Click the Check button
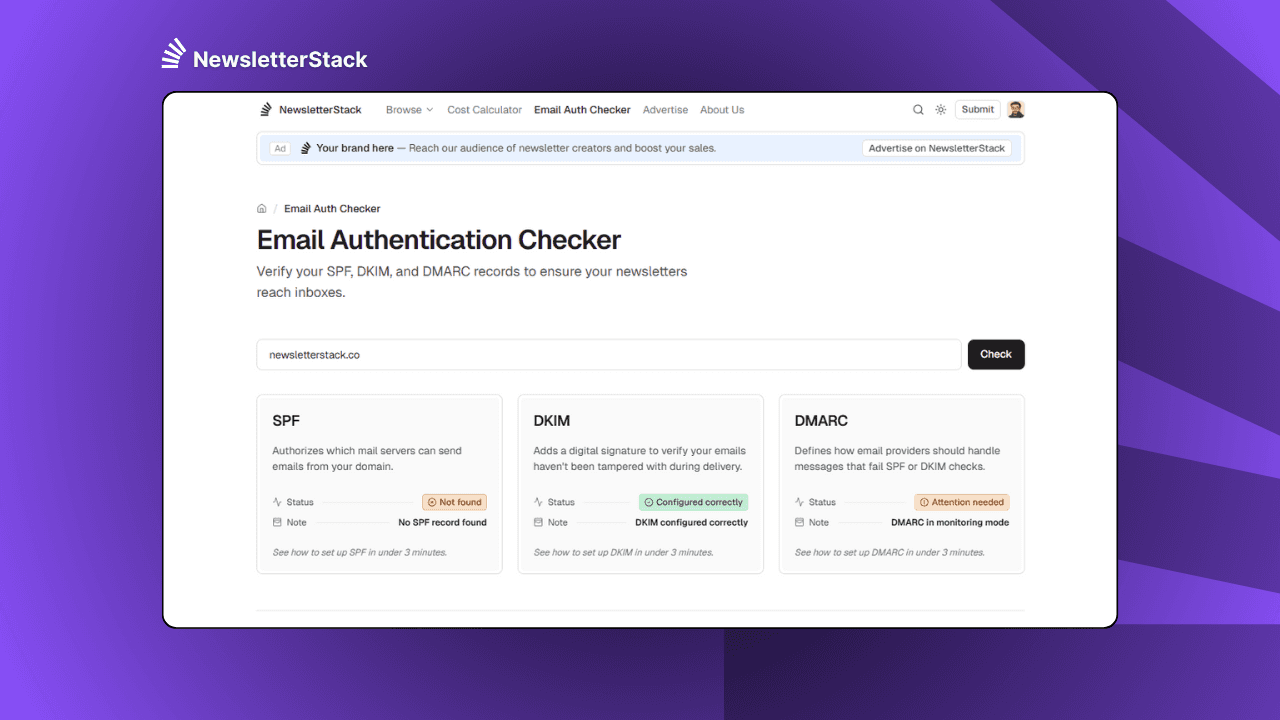Viewport: 1280px width, 720px height. pyautogui.click(x=996, y=354)
